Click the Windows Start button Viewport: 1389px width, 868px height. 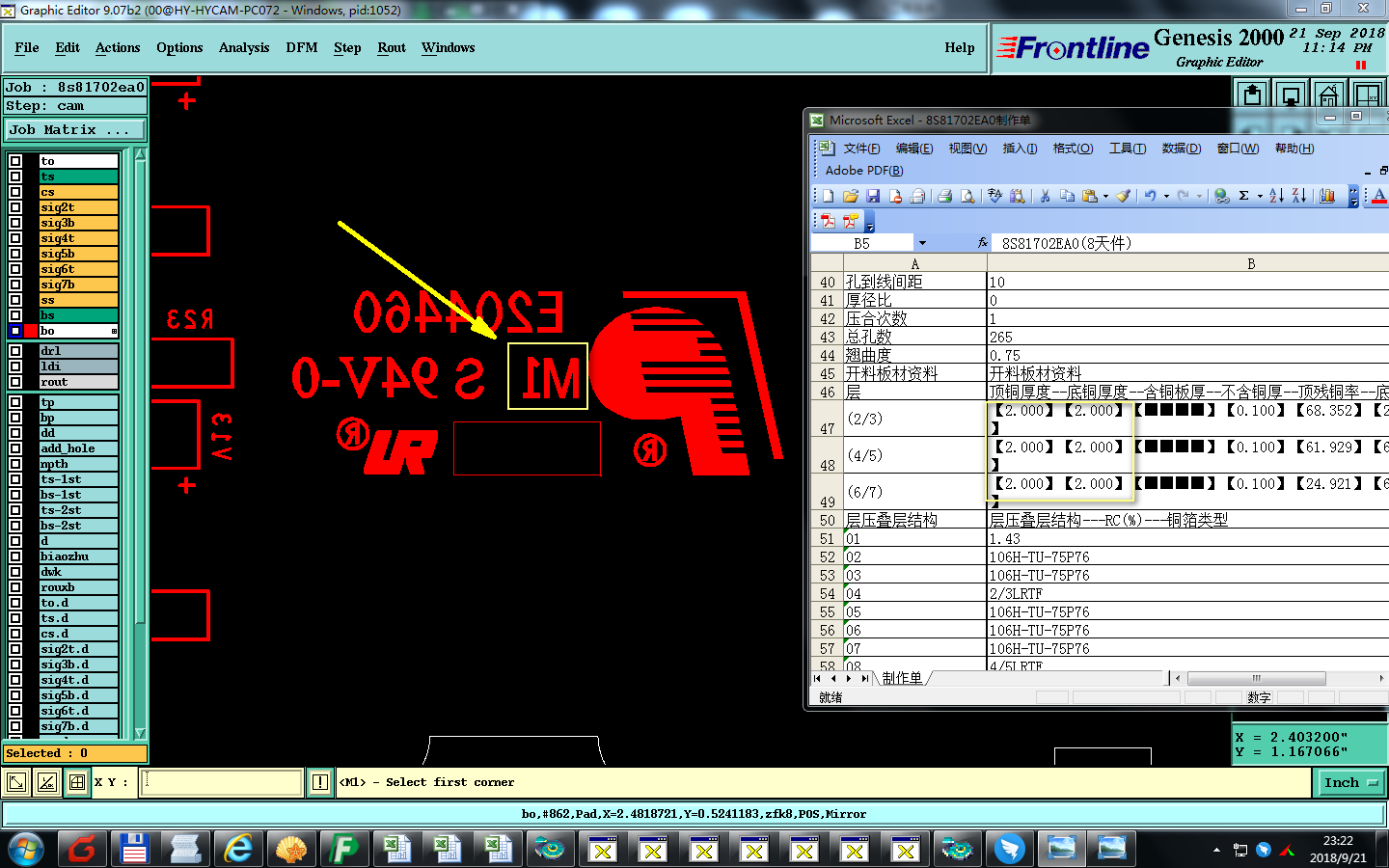tap(26, 850)
